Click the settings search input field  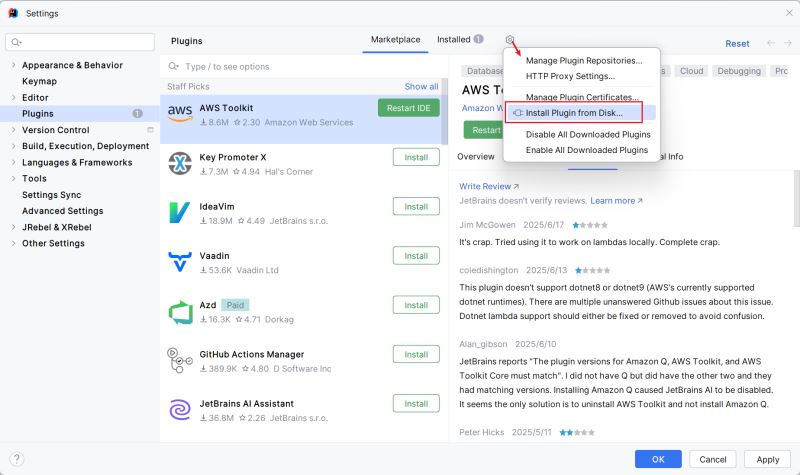click(x=80, y=42)
